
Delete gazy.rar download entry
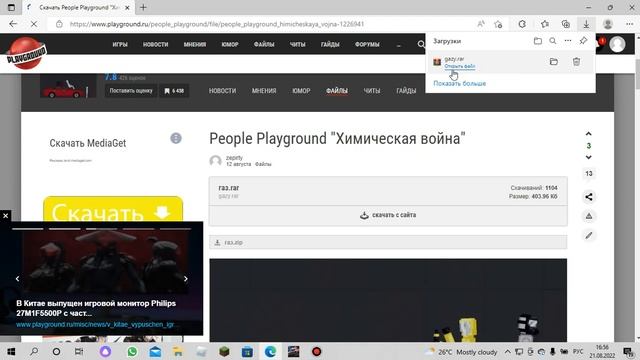click(x=576, y=62)
